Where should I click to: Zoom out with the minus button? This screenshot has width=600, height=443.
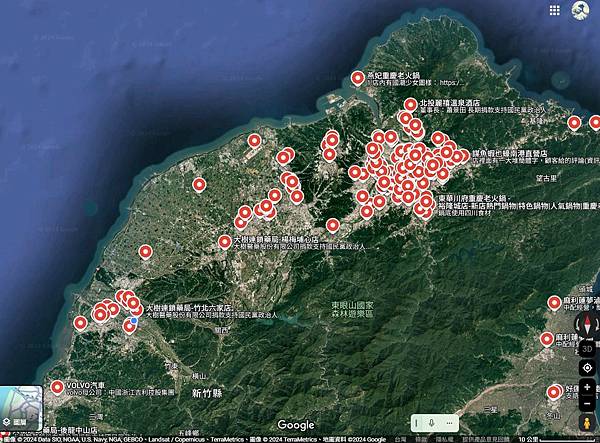(587, 404)
